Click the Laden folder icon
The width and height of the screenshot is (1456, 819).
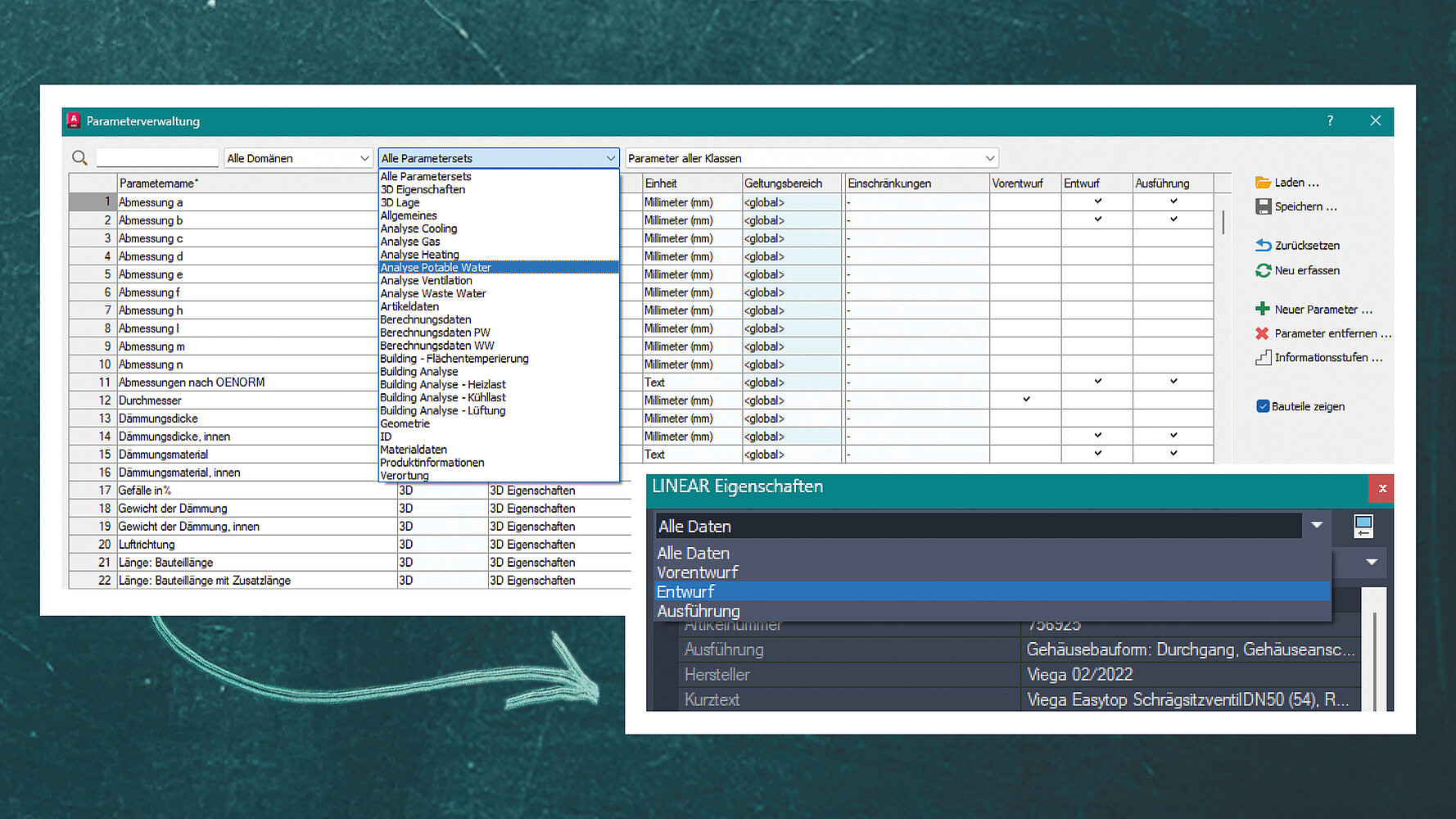[x=1263, y=183]
